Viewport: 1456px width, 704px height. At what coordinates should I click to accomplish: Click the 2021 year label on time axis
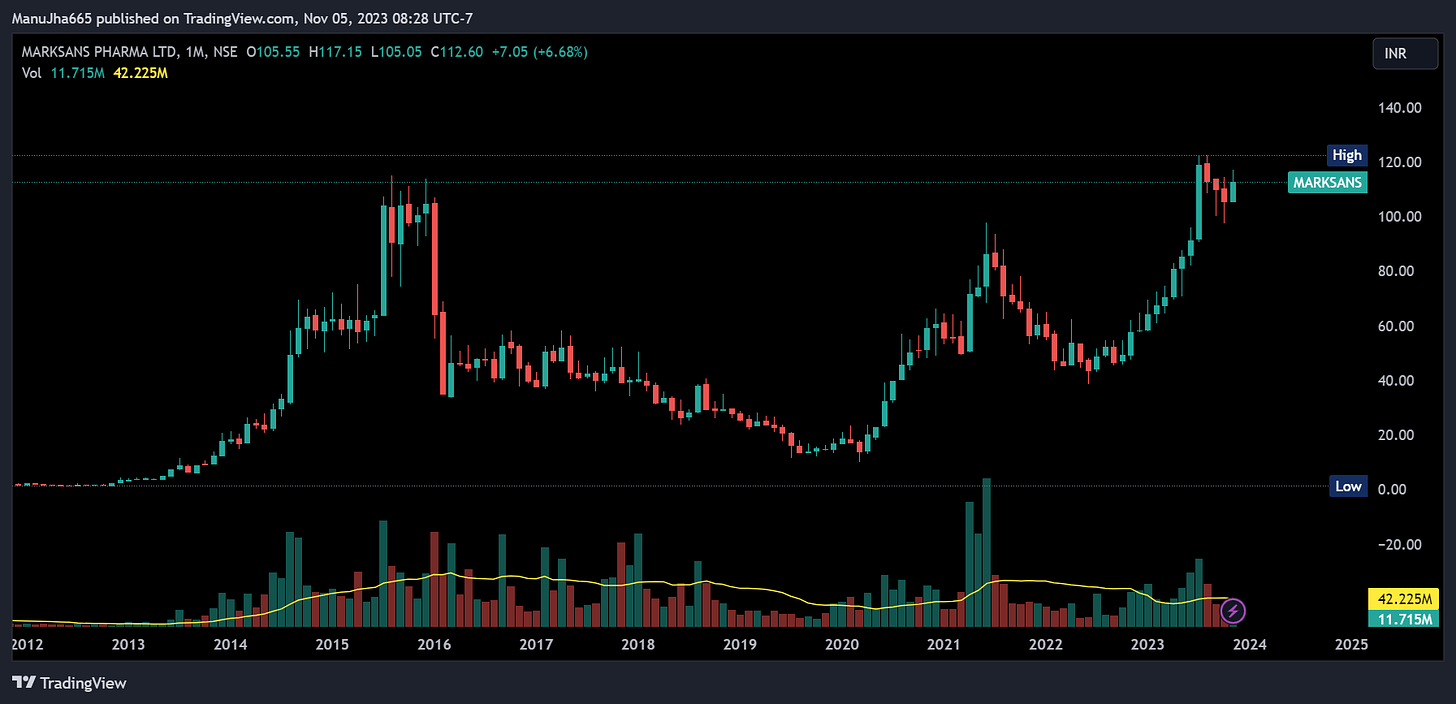point(943,645)
